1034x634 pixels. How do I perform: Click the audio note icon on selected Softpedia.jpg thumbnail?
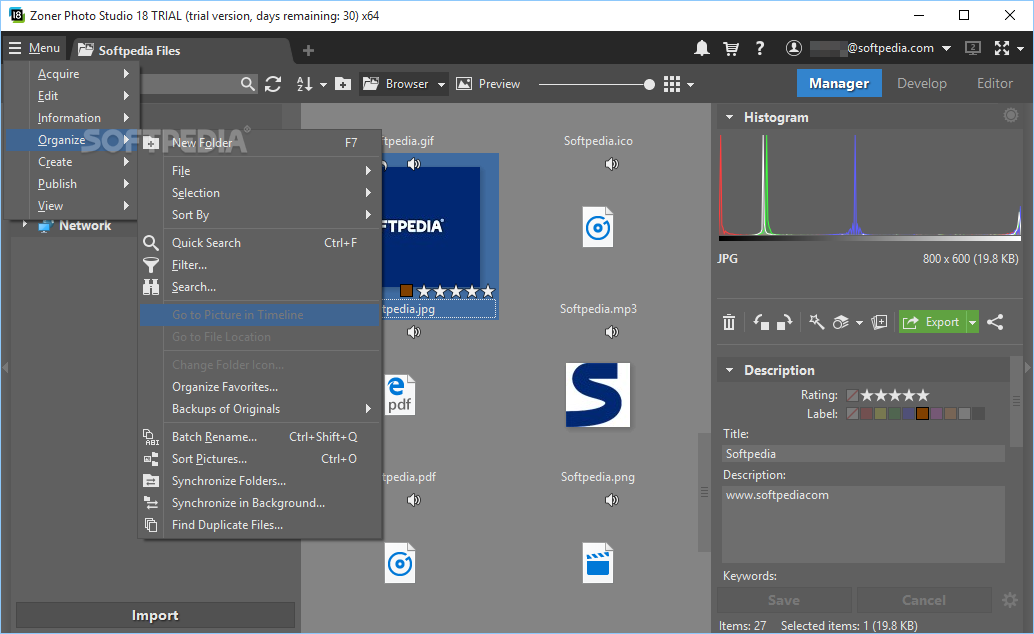coord(413,164)
